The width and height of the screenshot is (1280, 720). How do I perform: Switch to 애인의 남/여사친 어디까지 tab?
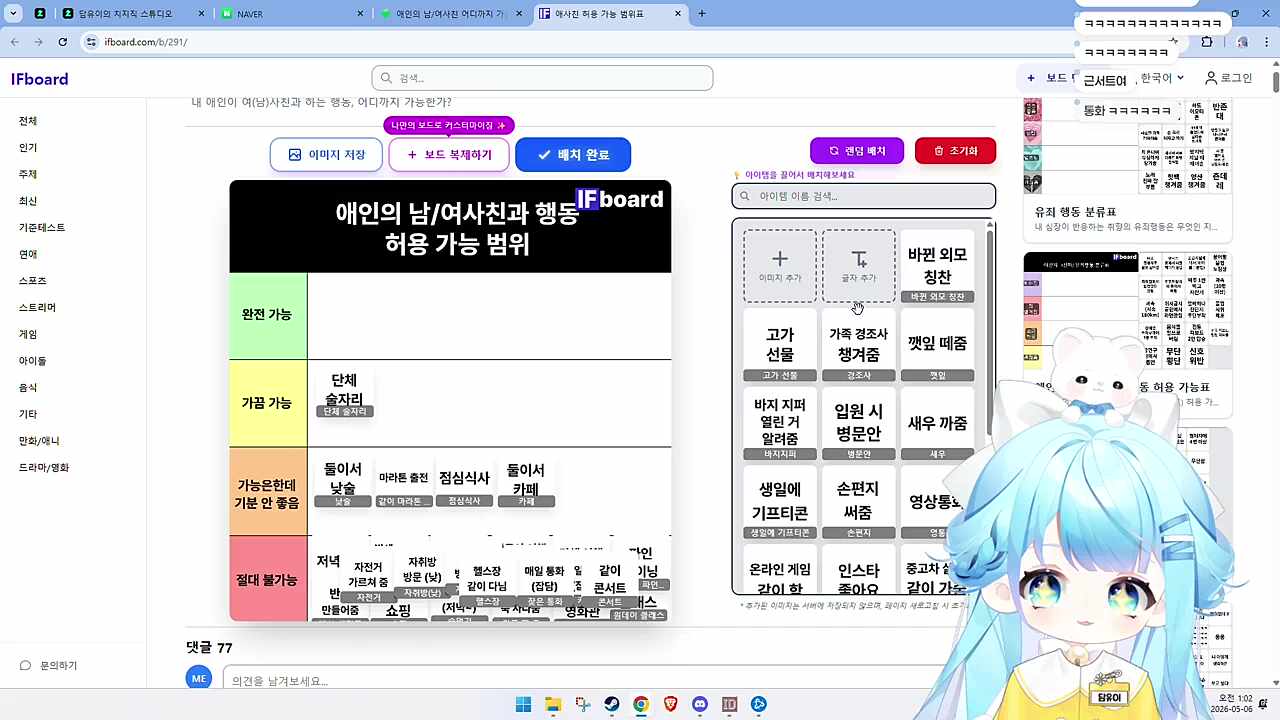(x=450, y=14)
